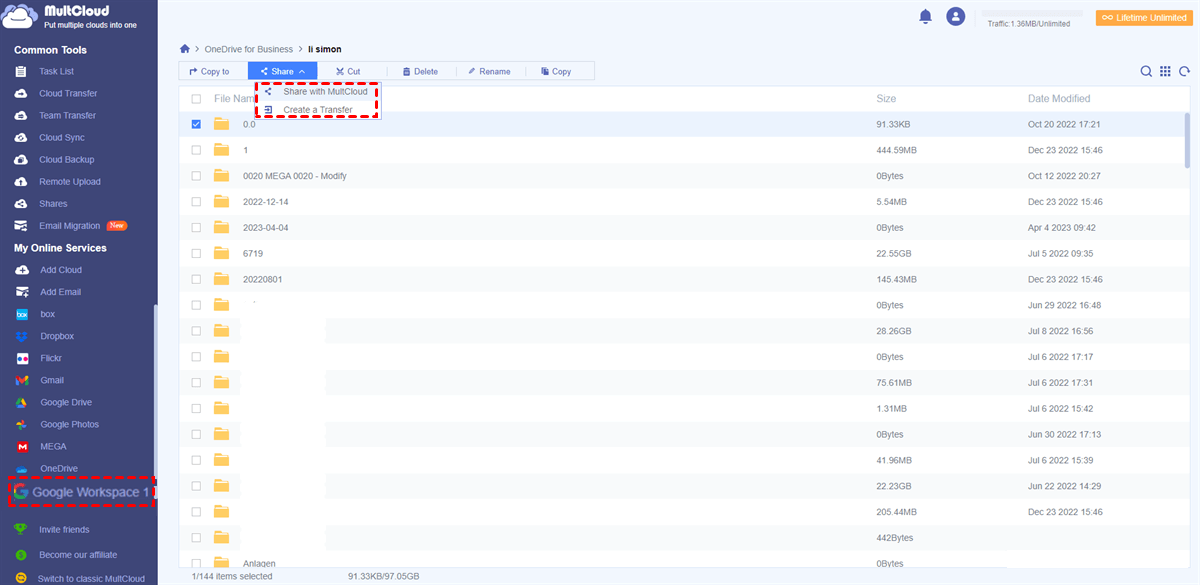Click the Copy toolbar button
Image resolution: width=1200 pixels, height=585 pixels.
[x=556, y=71]
